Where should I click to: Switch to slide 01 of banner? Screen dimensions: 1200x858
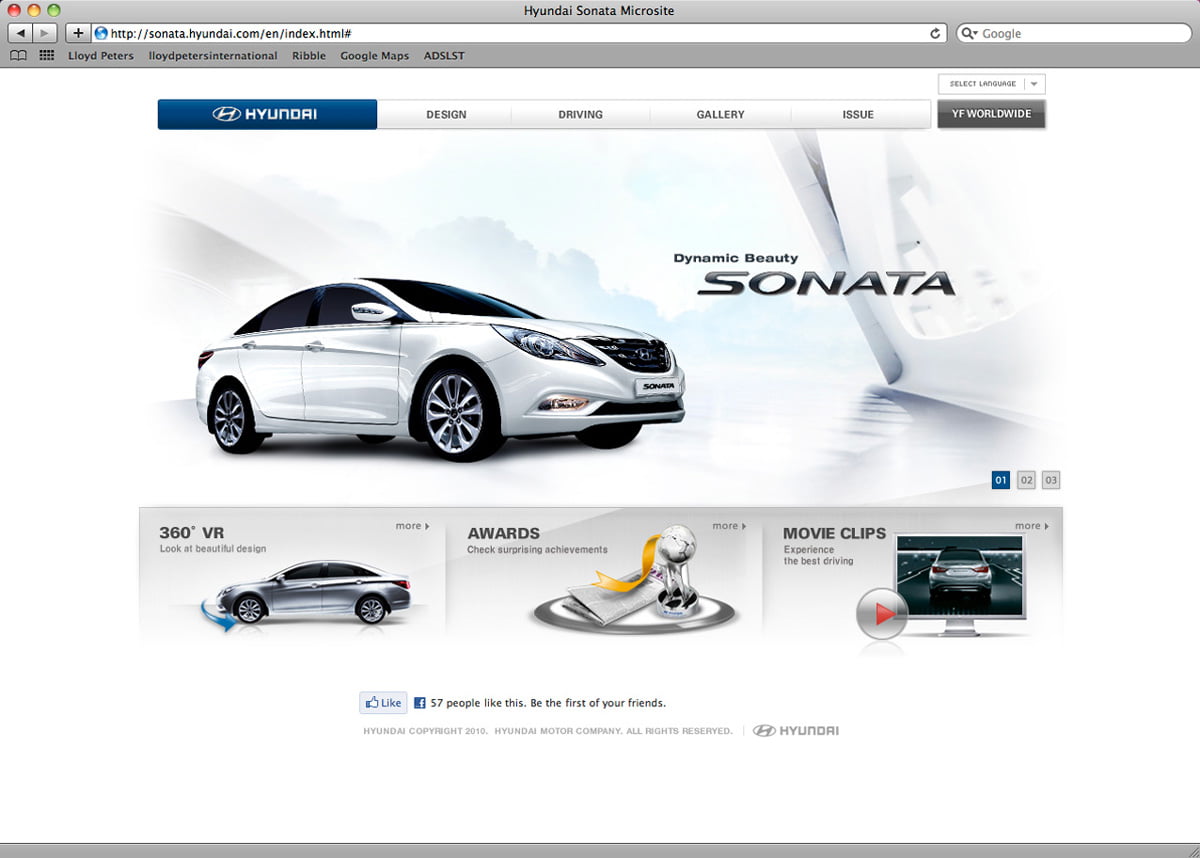coord(1001,480)
